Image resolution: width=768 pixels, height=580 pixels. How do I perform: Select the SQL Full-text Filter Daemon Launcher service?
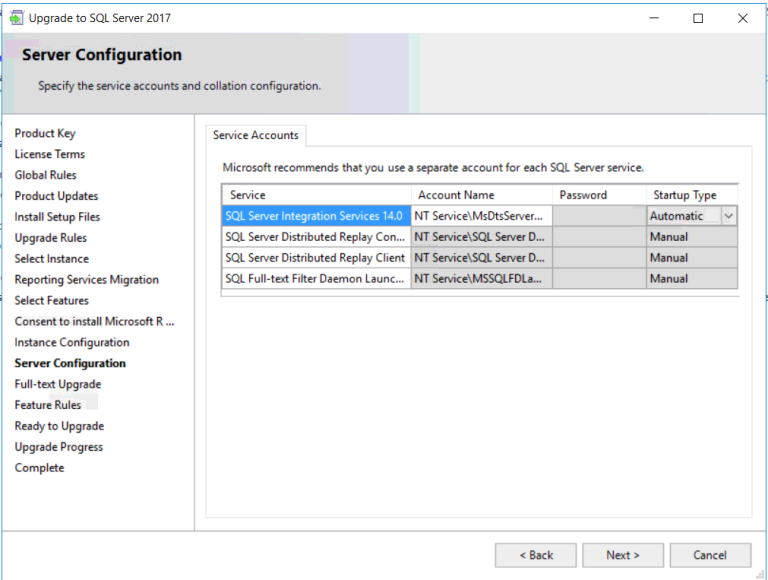315,279
